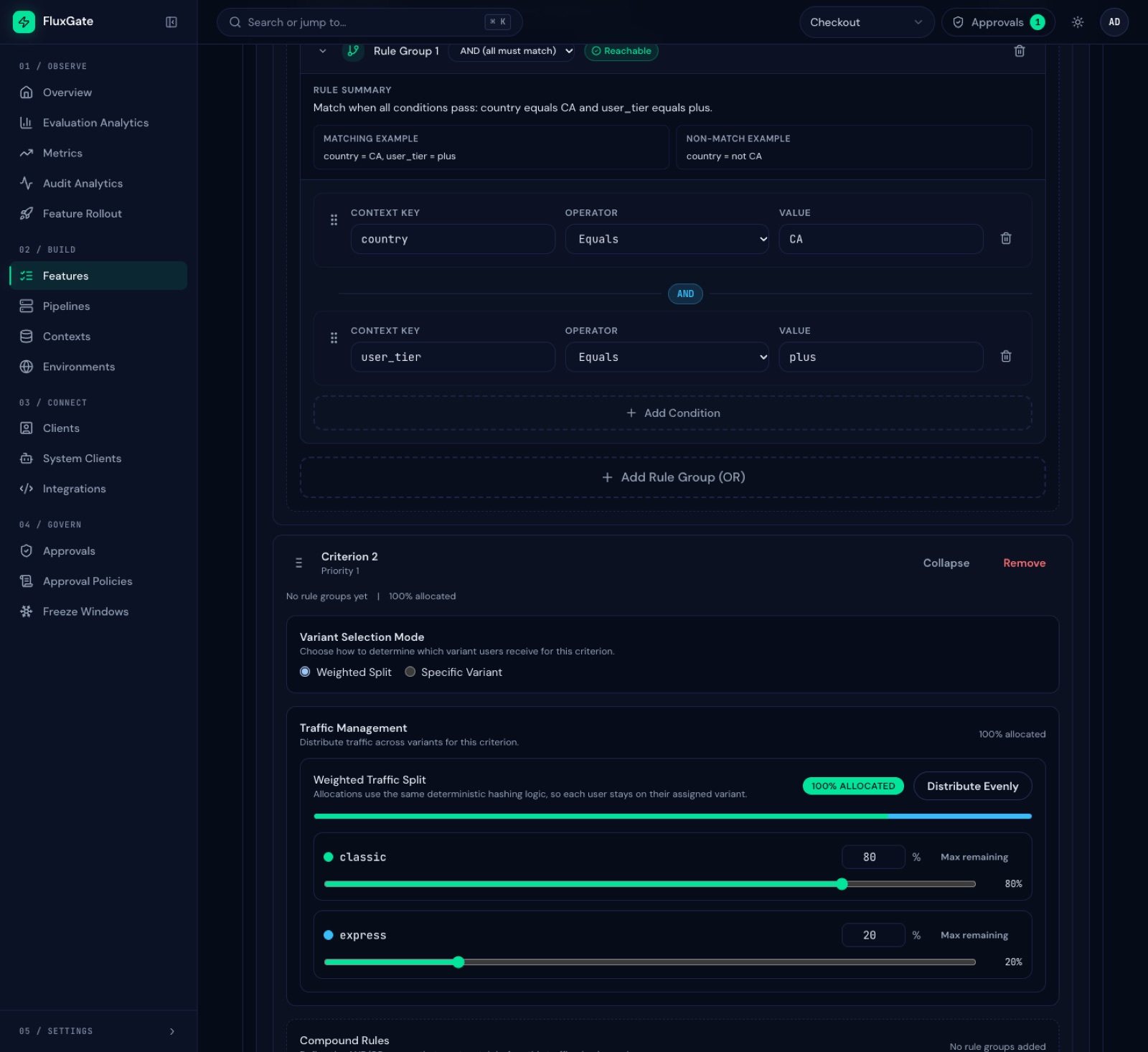Open the Checkout project dropdown

(867, 22)
